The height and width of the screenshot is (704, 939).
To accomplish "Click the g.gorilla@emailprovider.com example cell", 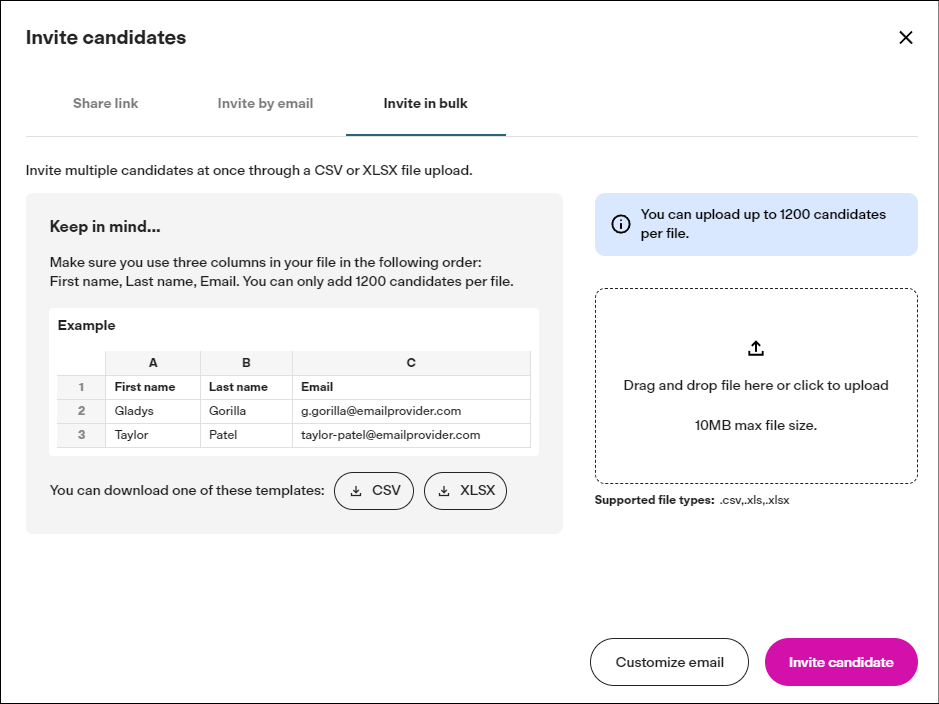I will pyautogui.click(x=411, y=411).
